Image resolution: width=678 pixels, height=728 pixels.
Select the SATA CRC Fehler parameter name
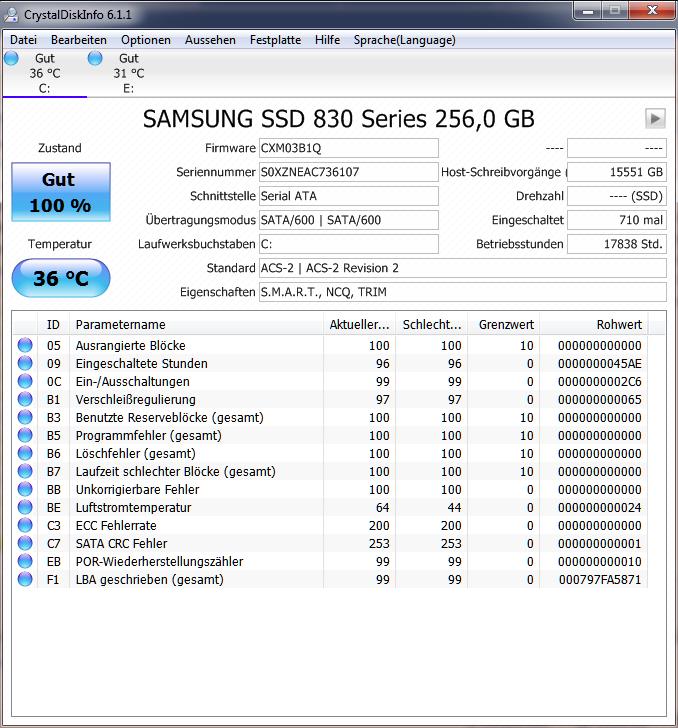point(121,543)
